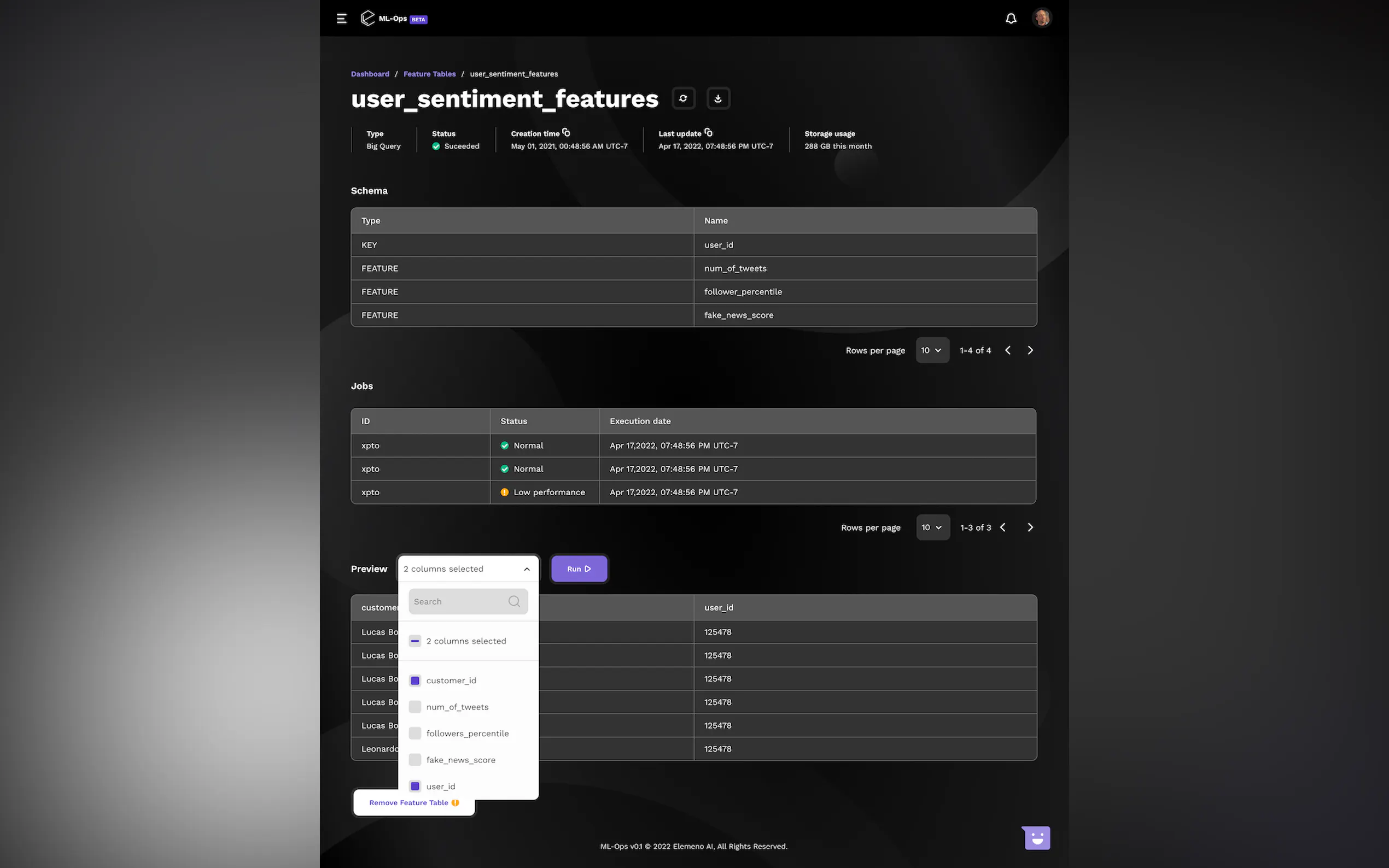Toggle the select-all columns checkbox

(x=415, y=641)
